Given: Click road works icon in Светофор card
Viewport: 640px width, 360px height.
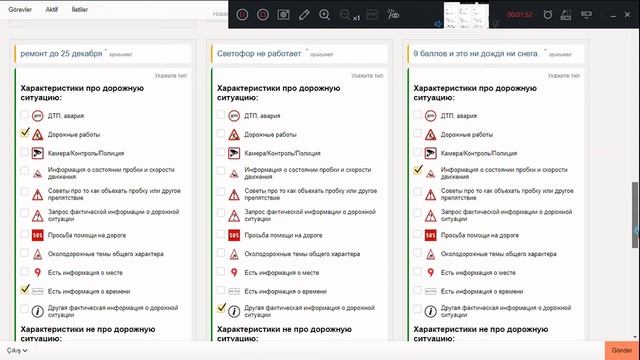Looking at the screenshot, I should coord(234,135).
